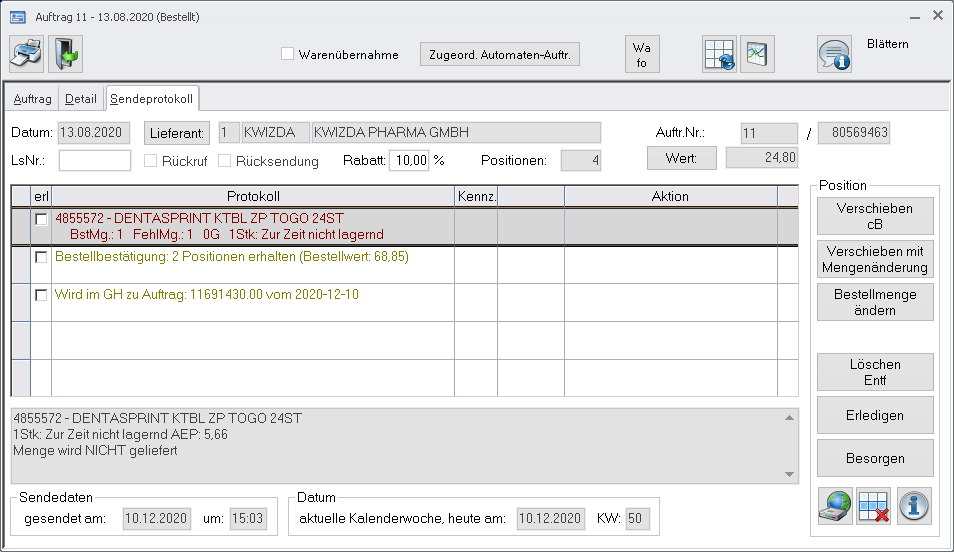Open the table refresh grid icon
The height and width of the screenshot is (552, 954).
[x=719, y=54]
